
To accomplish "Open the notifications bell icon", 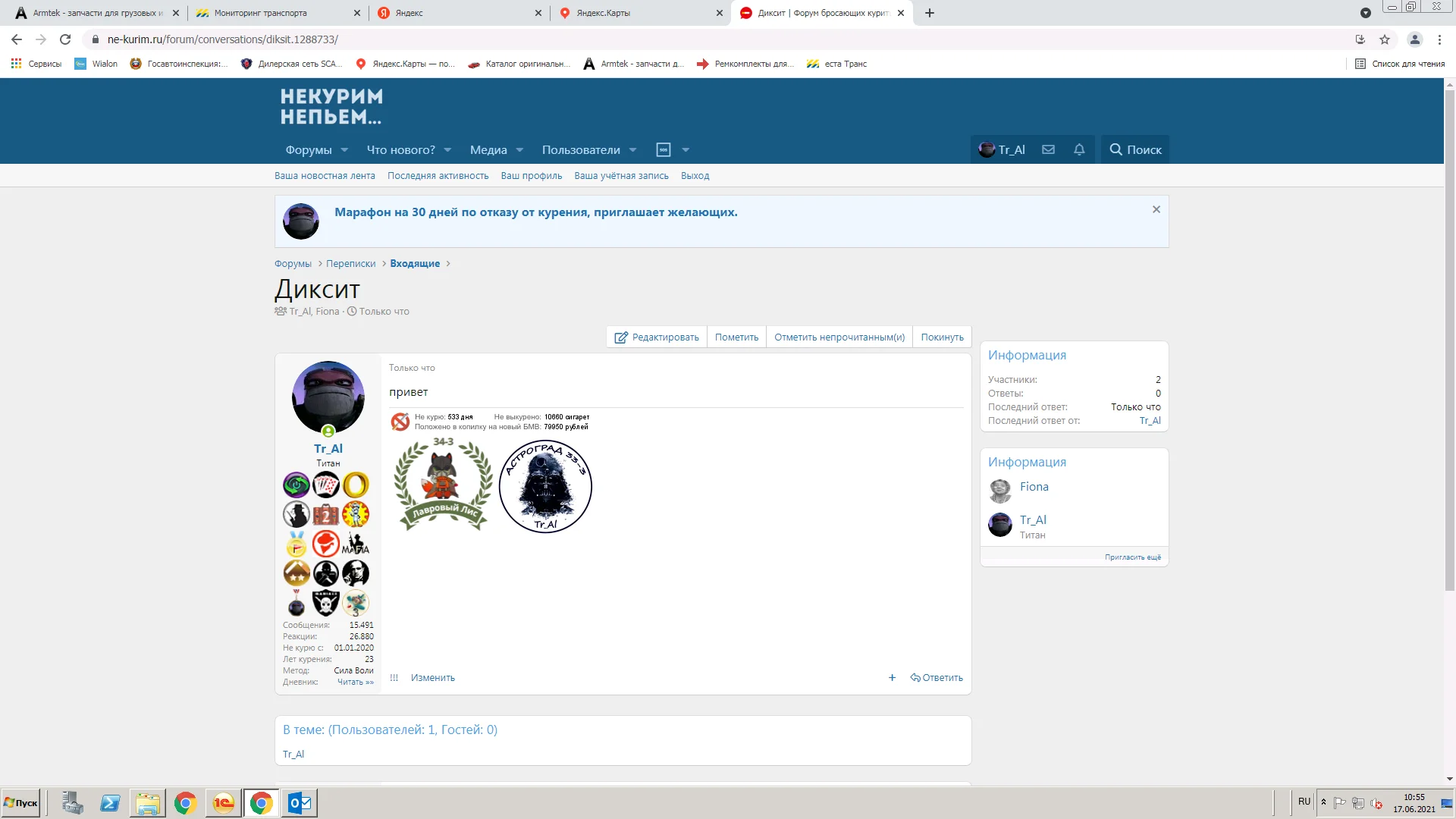I will (x=1079, y=149).
